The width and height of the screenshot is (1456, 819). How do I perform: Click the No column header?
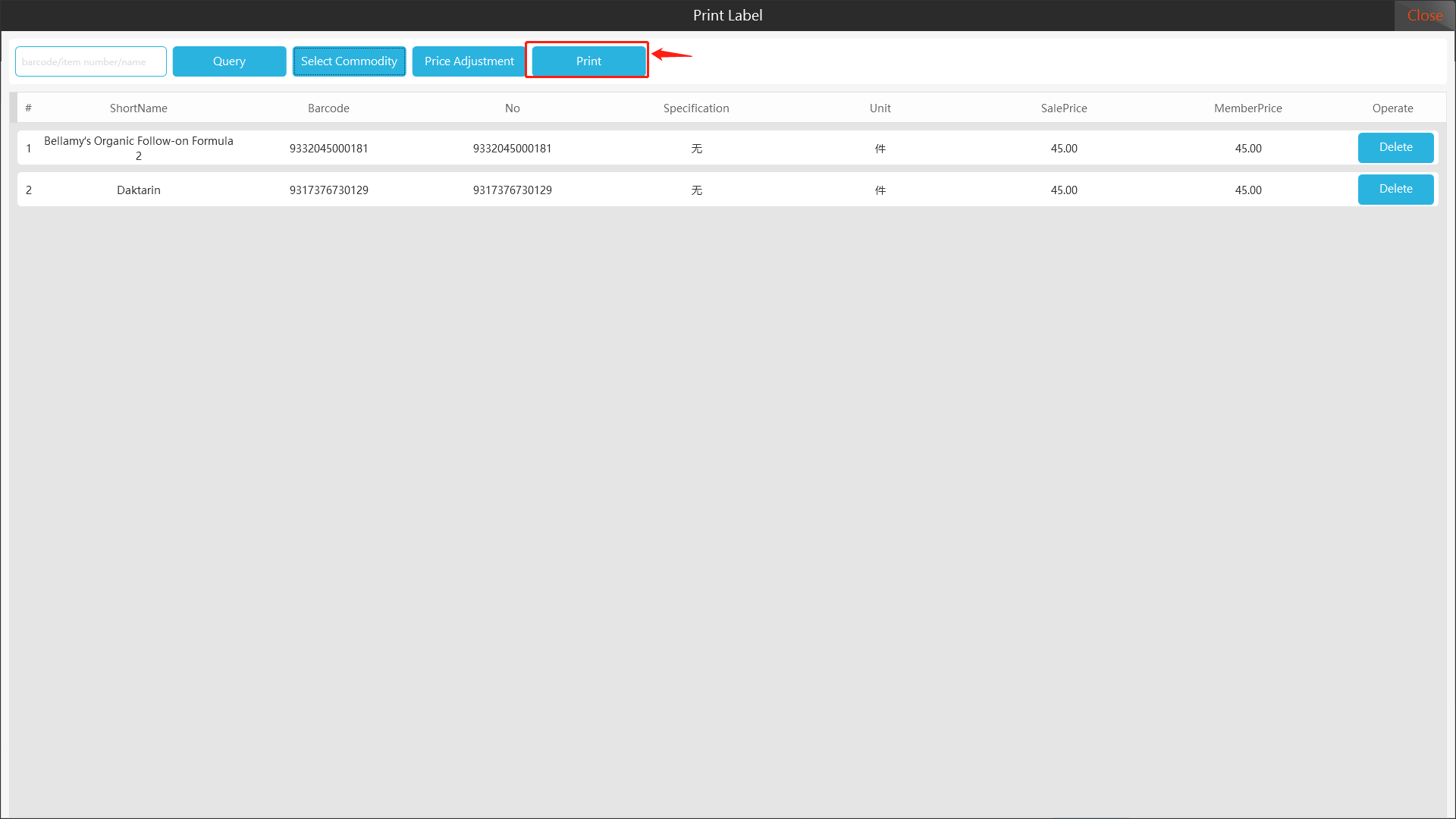512,108
